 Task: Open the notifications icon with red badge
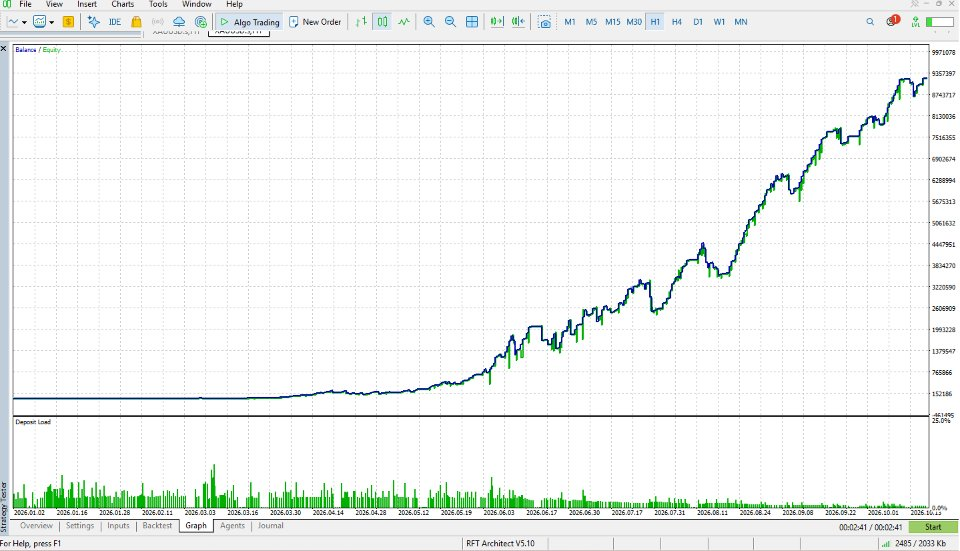893,21
